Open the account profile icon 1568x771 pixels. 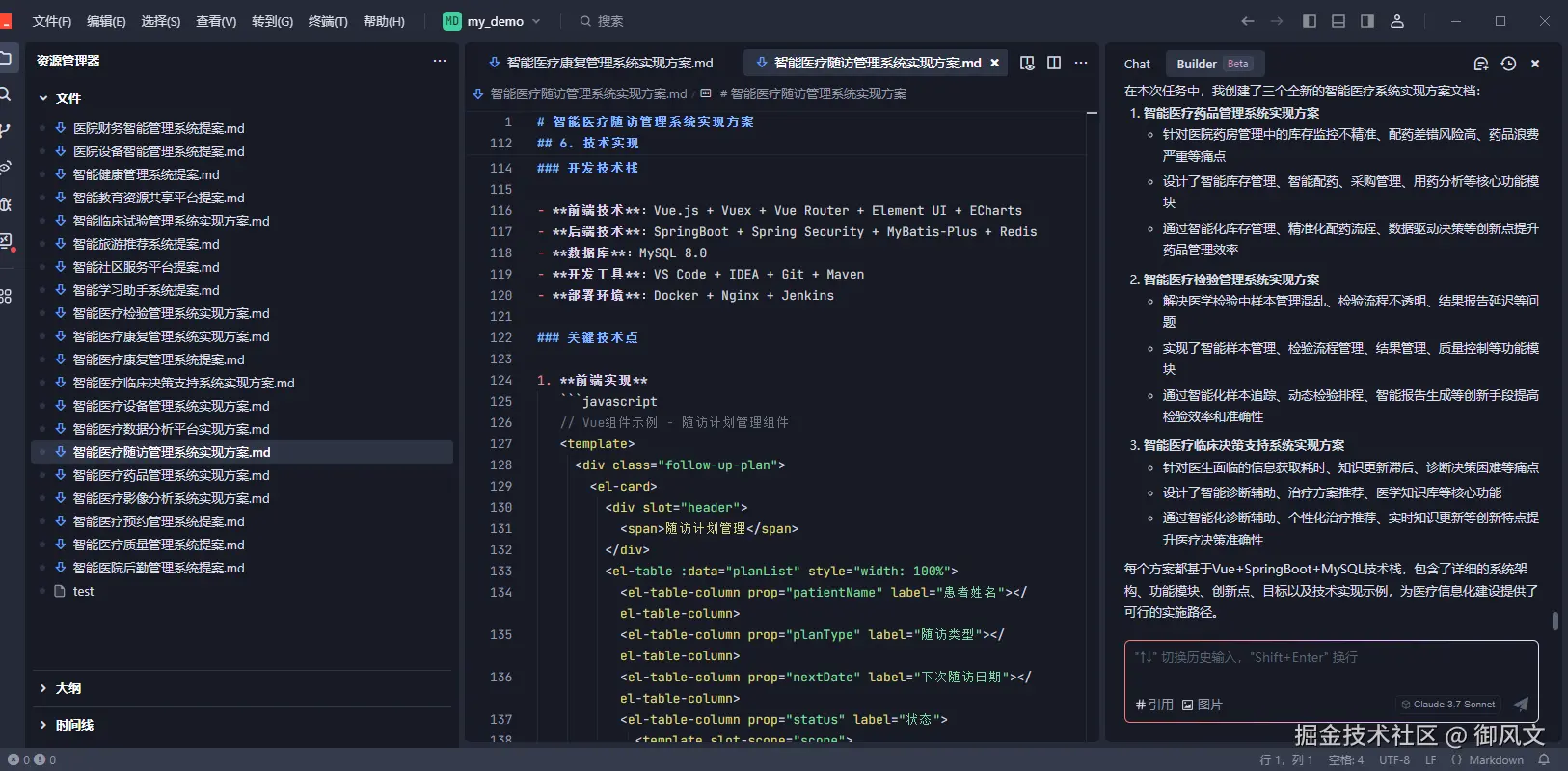(x=1396, y=21)
